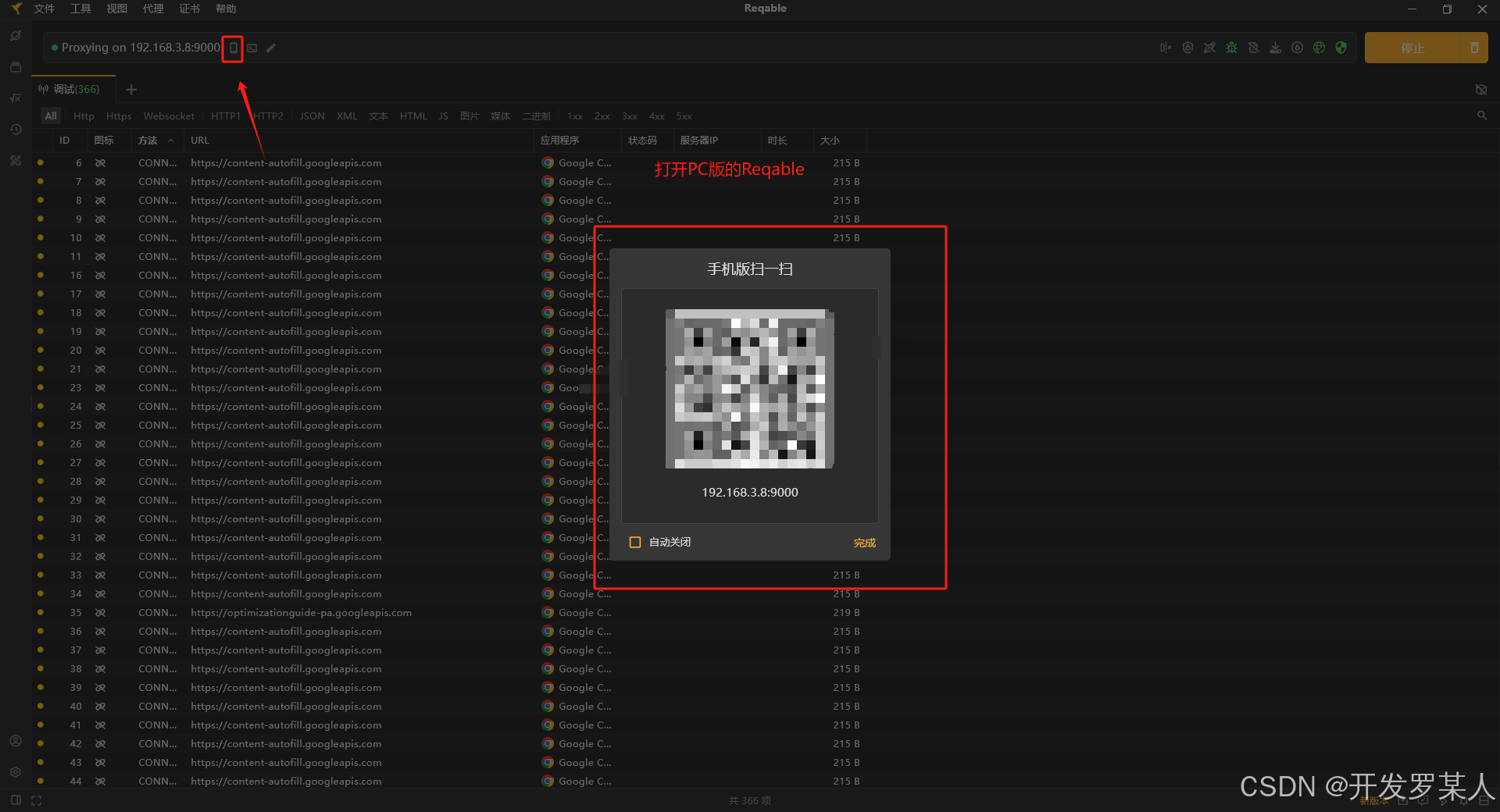
Task: Open the 帮助 menu
Action: (226, 9)
